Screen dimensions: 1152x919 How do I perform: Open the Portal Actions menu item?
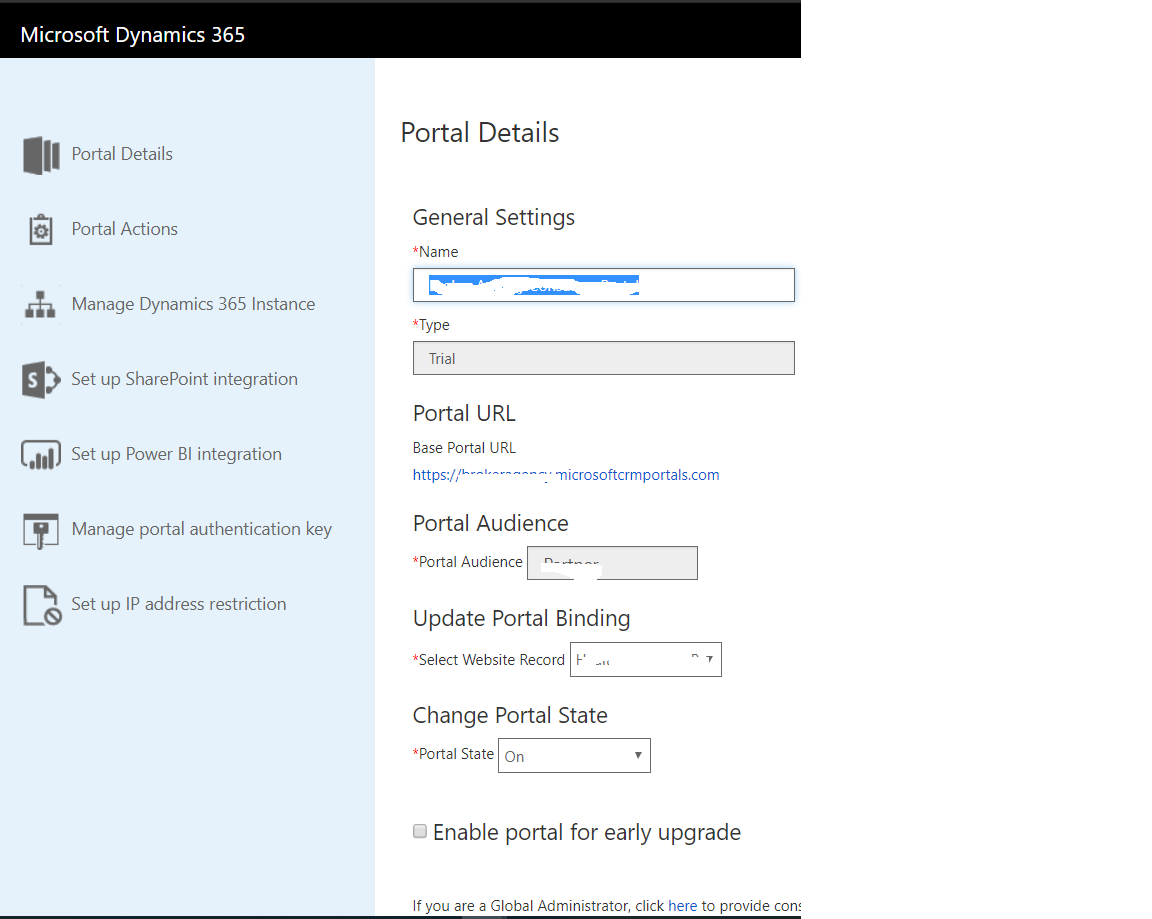click(x=124, y=229)
